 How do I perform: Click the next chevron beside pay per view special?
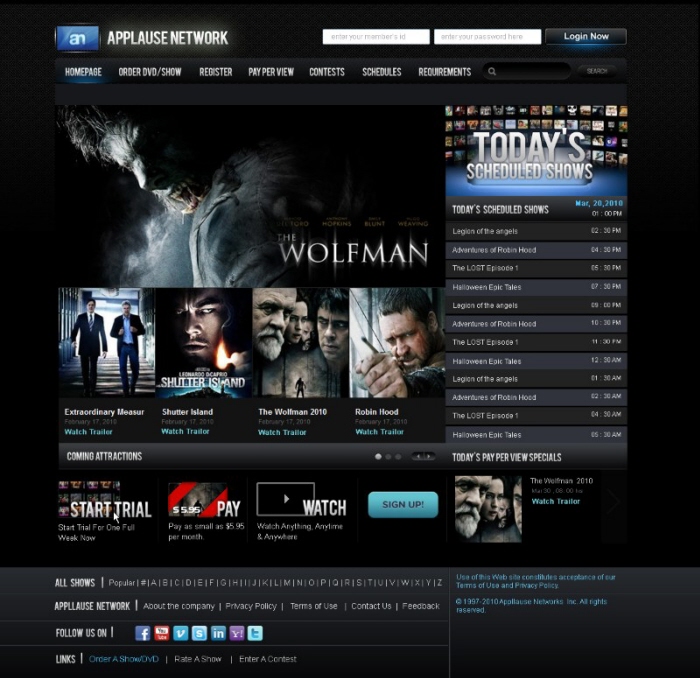point(614,502)
